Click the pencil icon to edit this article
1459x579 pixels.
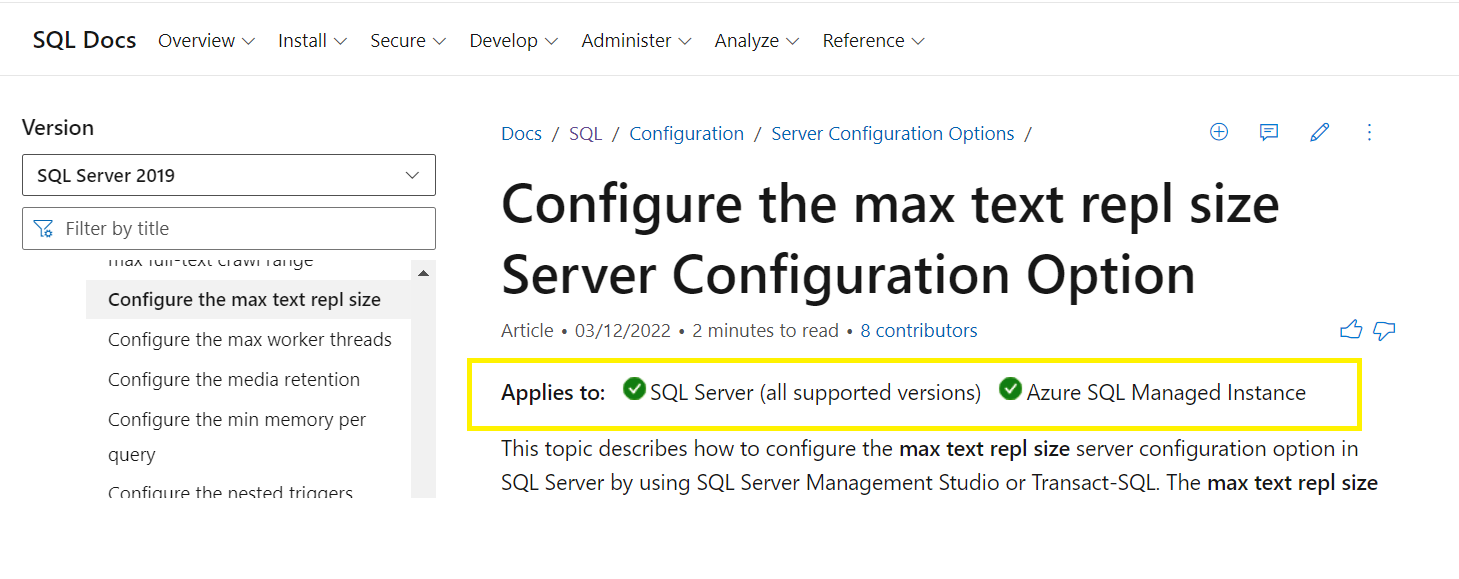point(1319,132)
